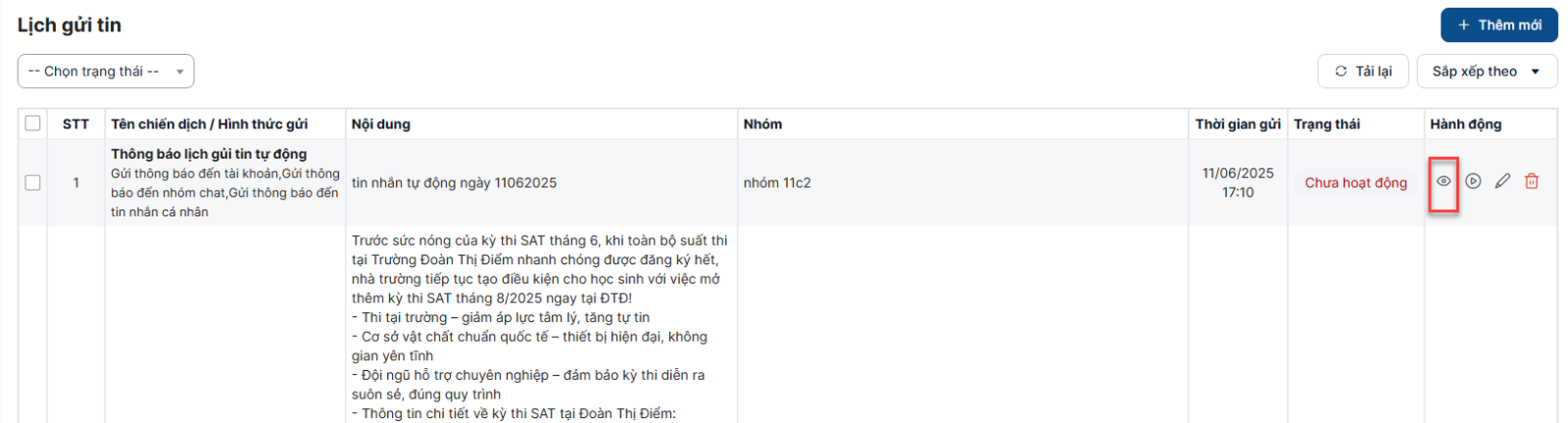Click the "nhóm 11c2" group cell
The width and height of the screenshot is (1568, 423).
(x=777, y=183)
